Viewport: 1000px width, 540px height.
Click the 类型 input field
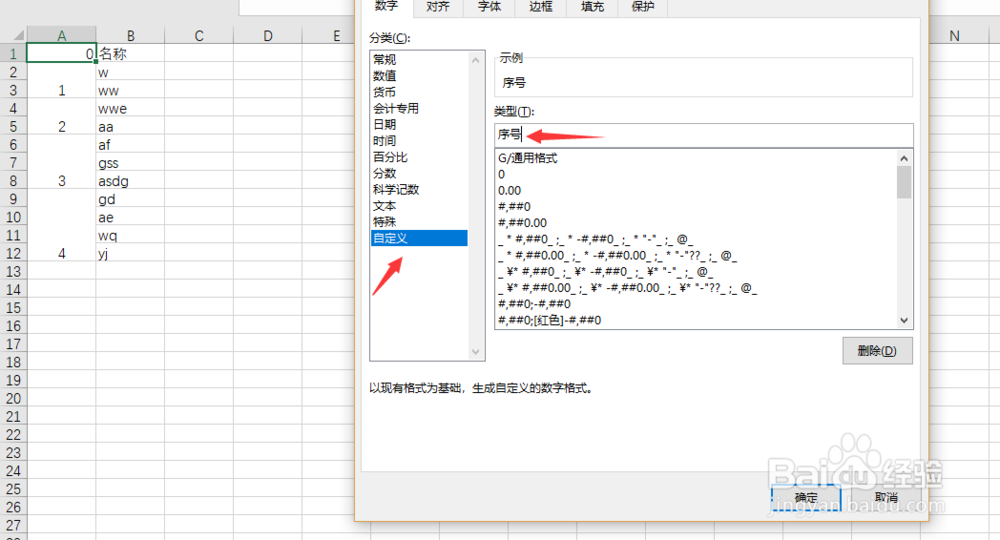(x=703, y=135)
